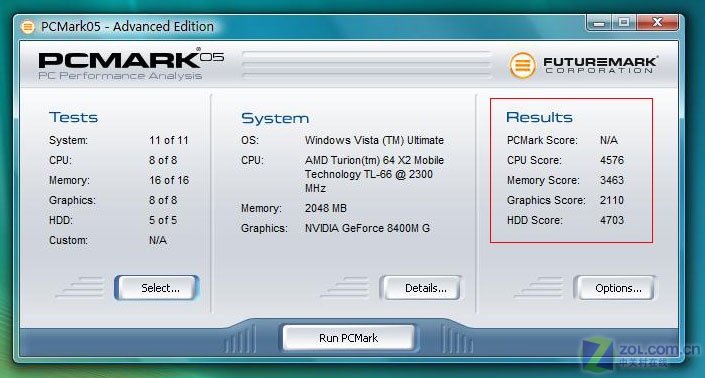Click the Custom tests label

tap(68, 240)
